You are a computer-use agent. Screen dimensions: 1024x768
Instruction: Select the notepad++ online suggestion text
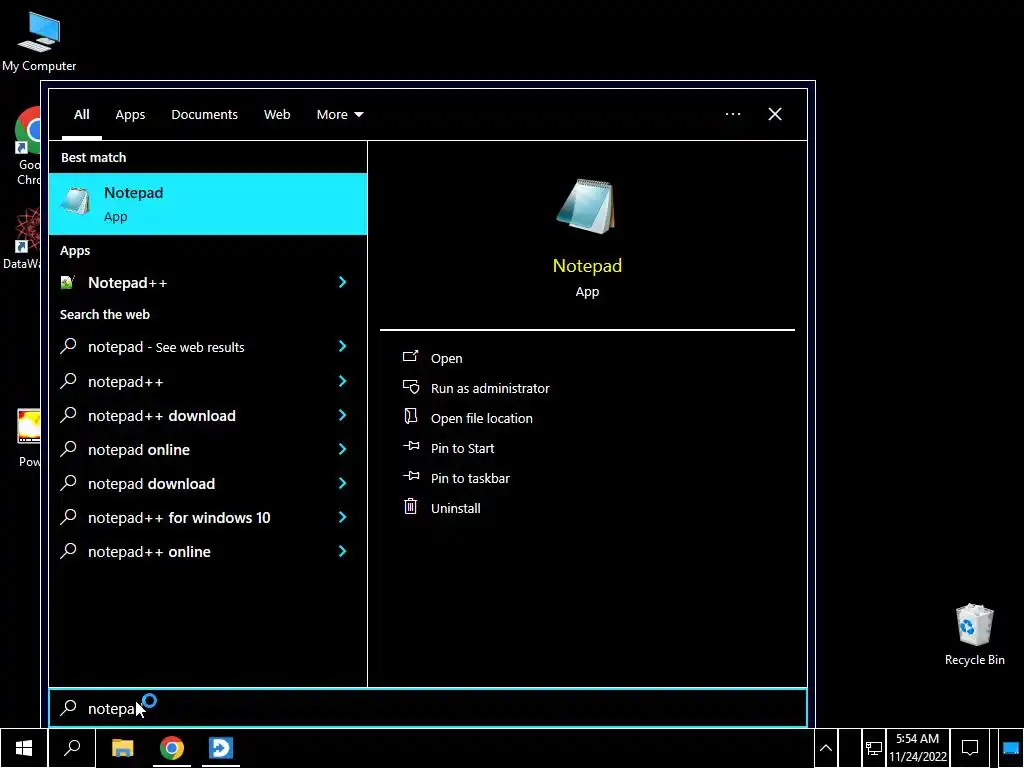tap(149, 551)
